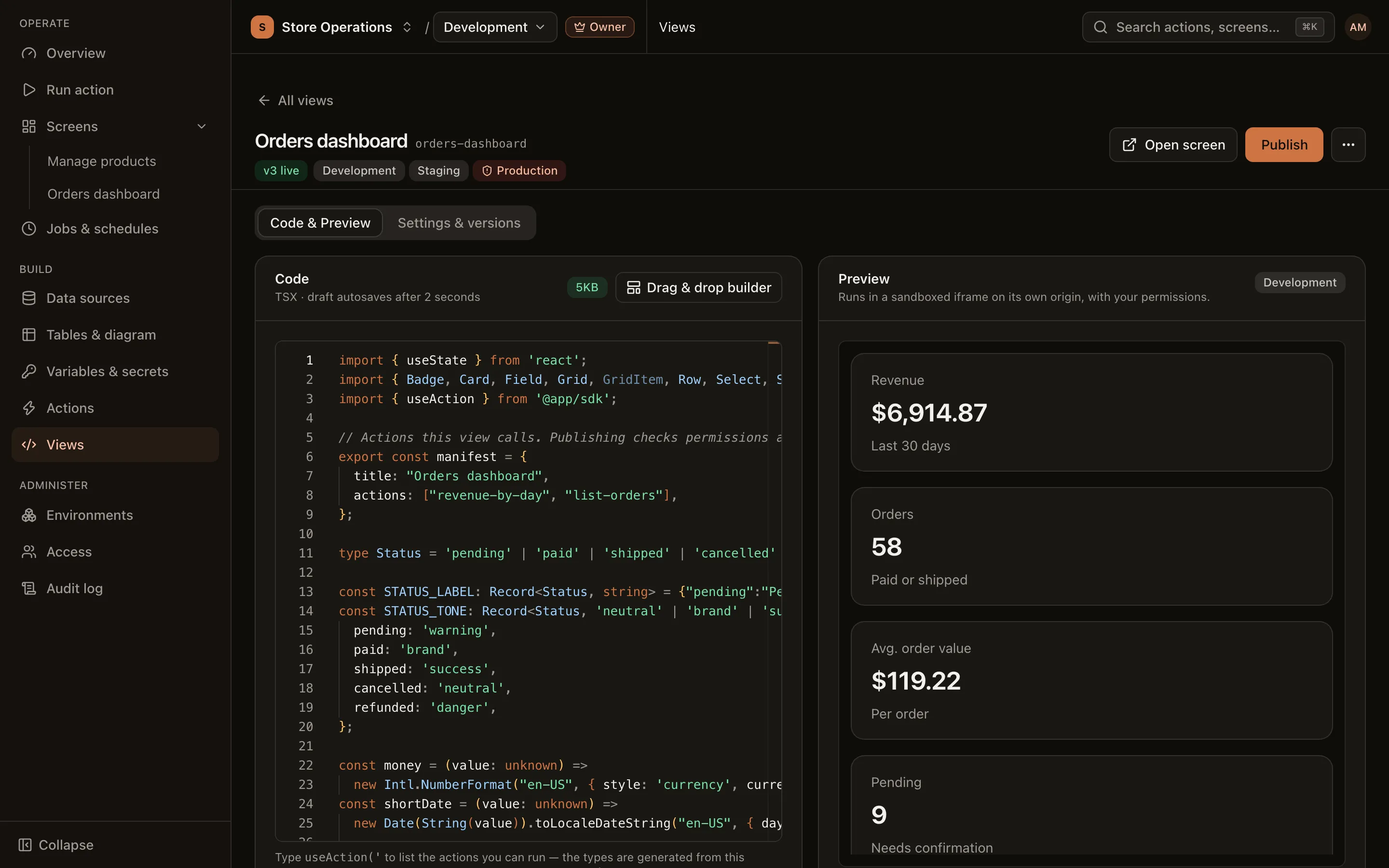Open Environments icon in sidebar
This screenshot has width=1389, height=868.
(29, 515)
